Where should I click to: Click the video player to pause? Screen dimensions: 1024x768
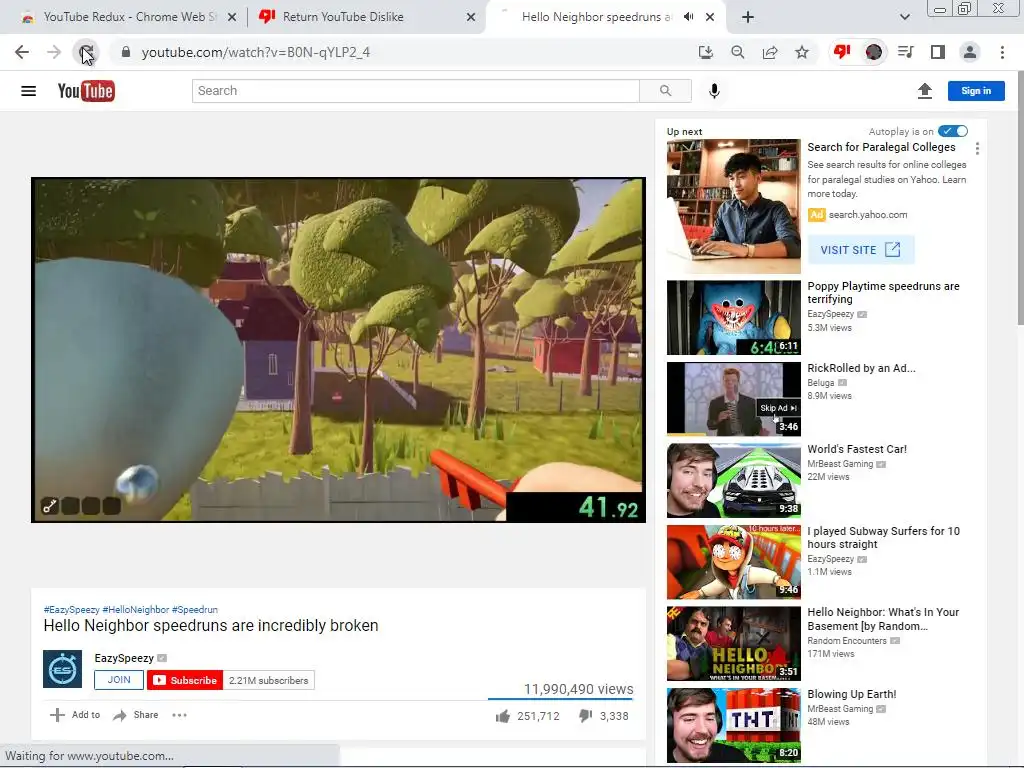coord(338,350)
